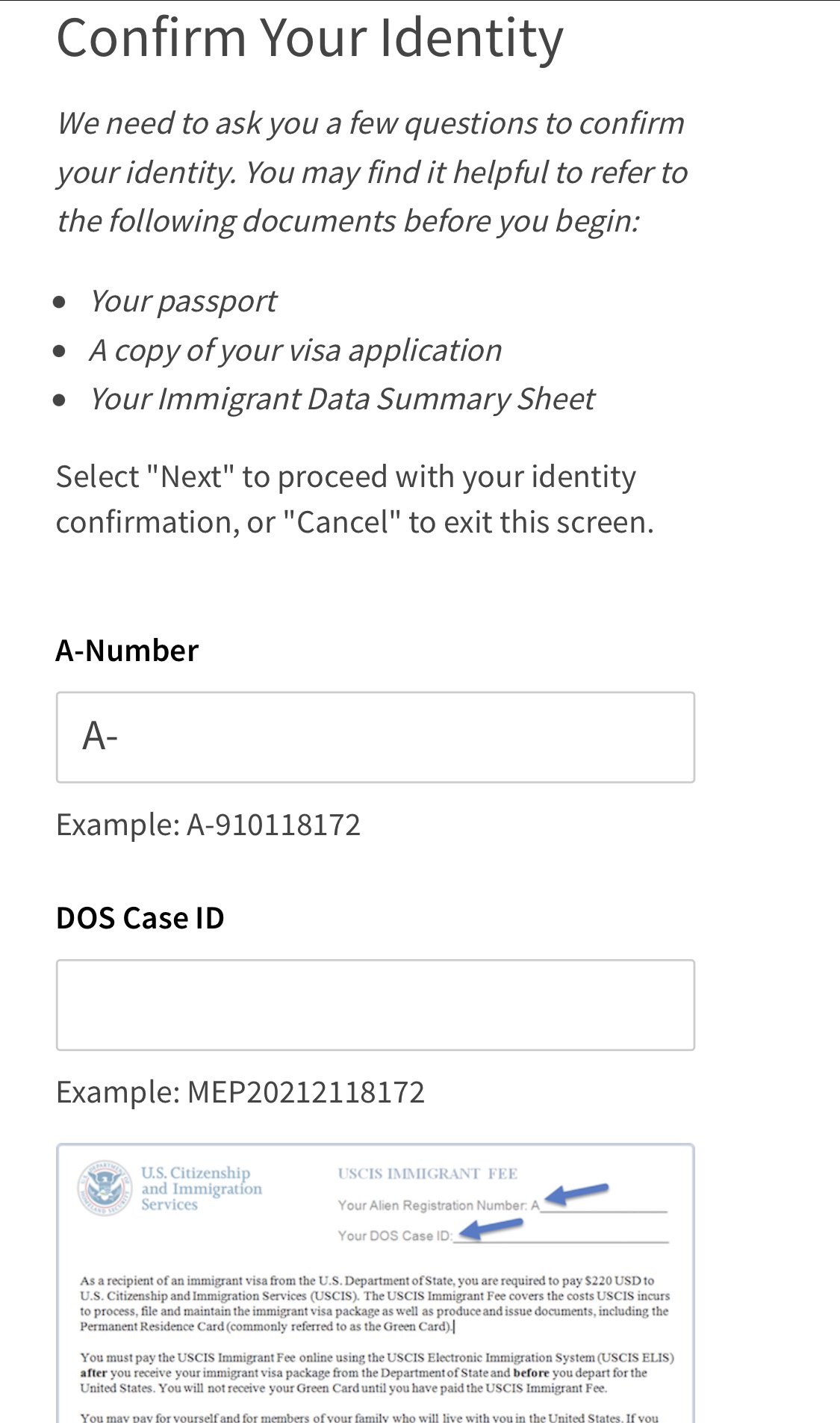Click the example text "A-910118172"
Viewport: 840px width, 1423px height.
[x=273, y=825]
